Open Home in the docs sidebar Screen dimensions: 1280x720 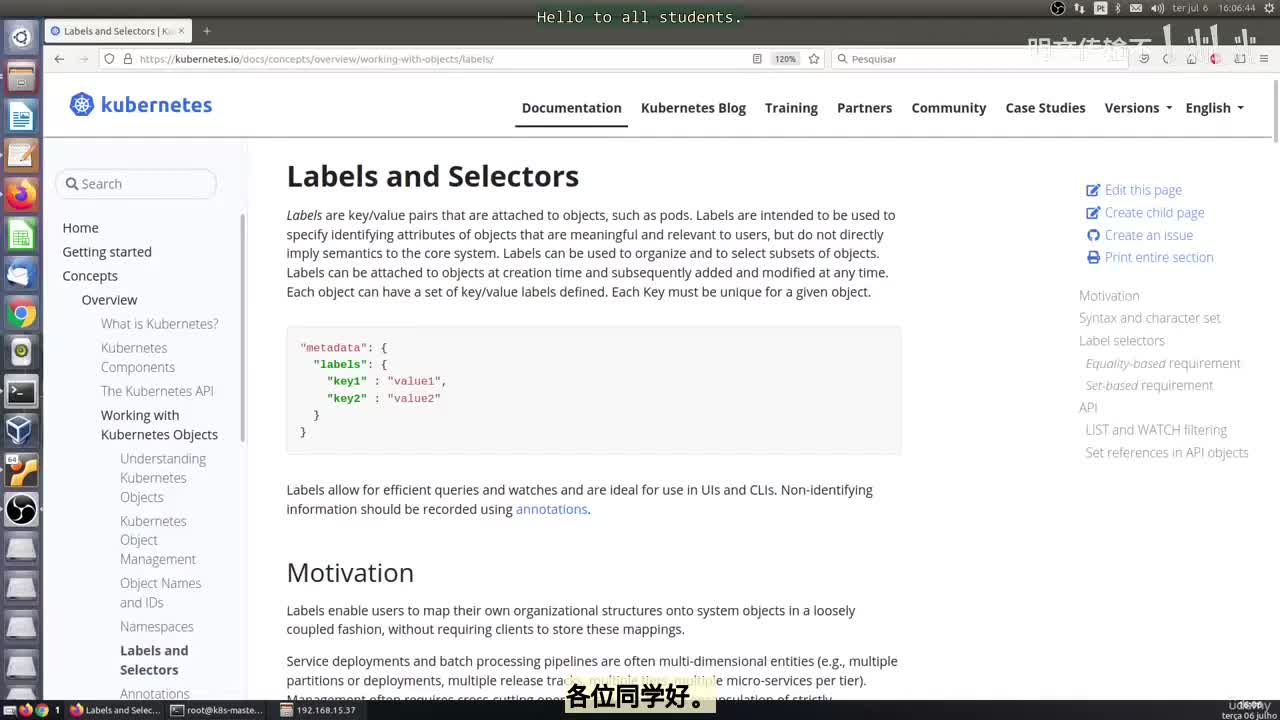(81, 228)
